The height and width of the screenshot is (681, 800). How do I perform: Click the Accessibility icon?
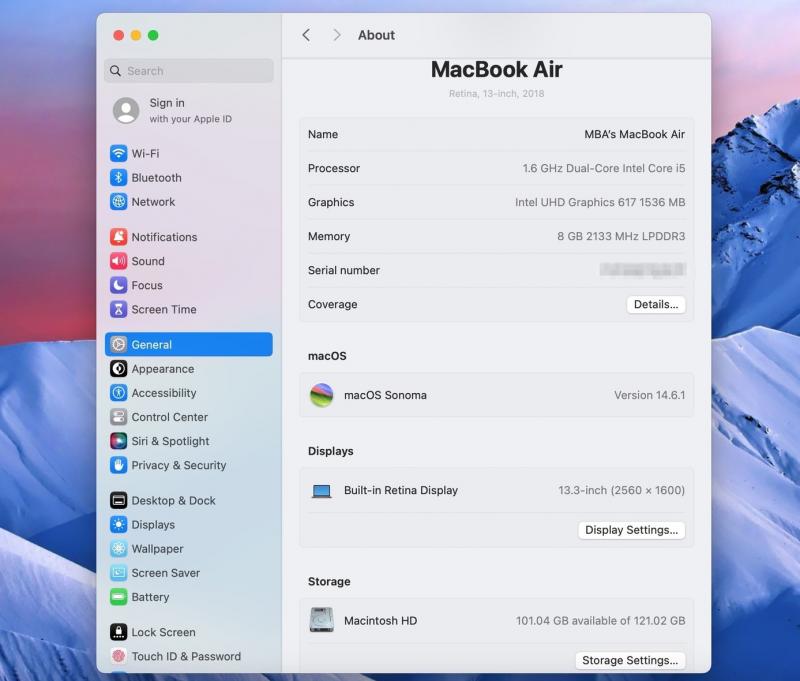coord(118,393)
